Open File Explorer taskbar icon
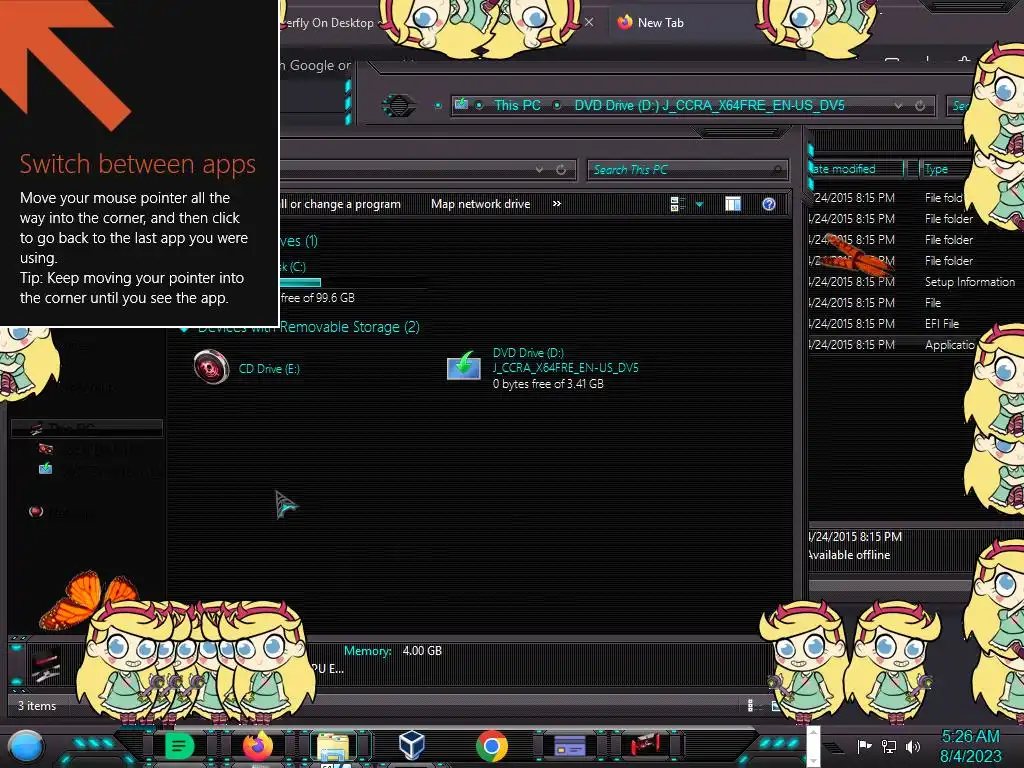 tap(333, 746)
